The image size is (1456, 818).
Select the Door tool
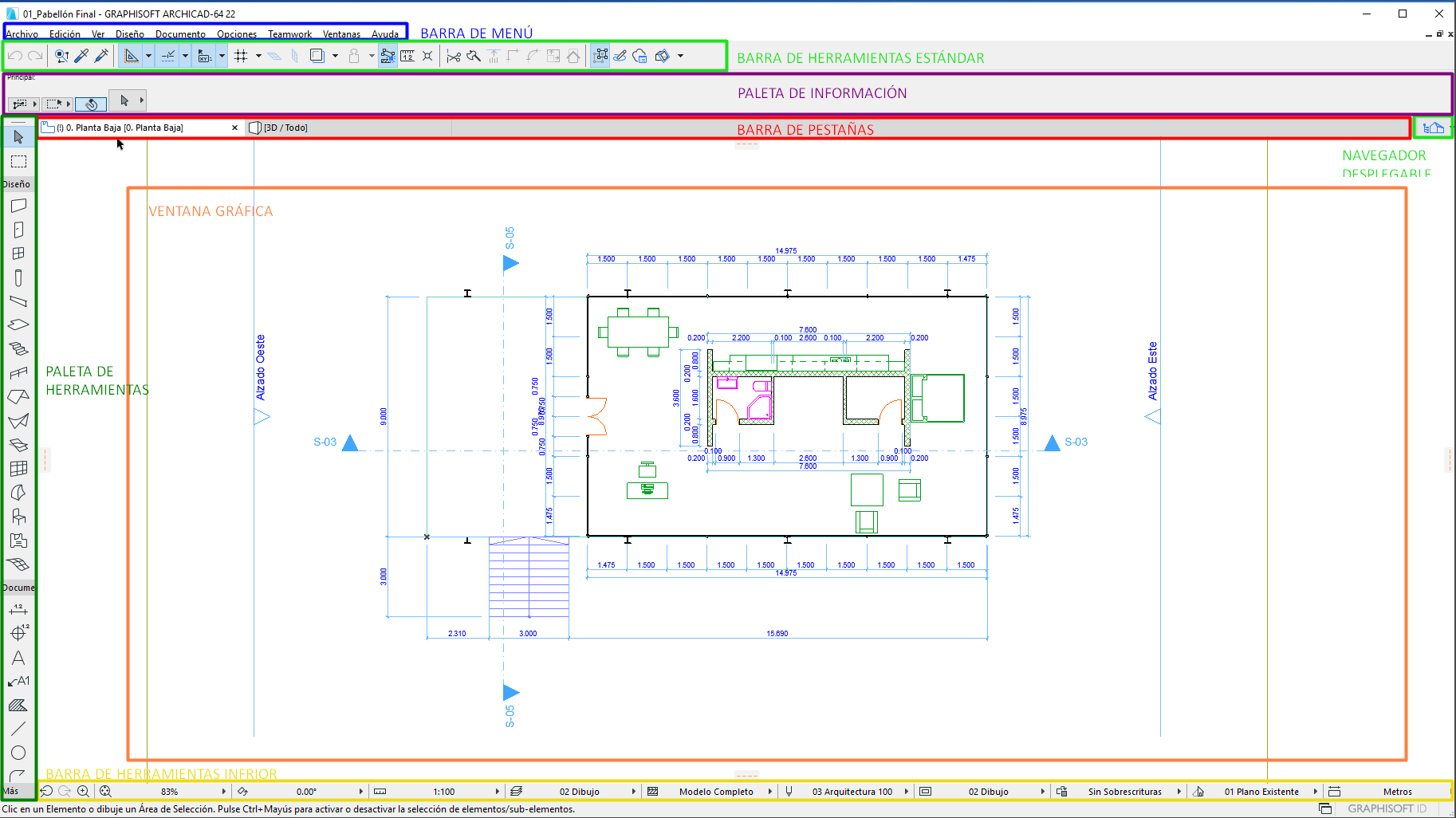[18, 230]
